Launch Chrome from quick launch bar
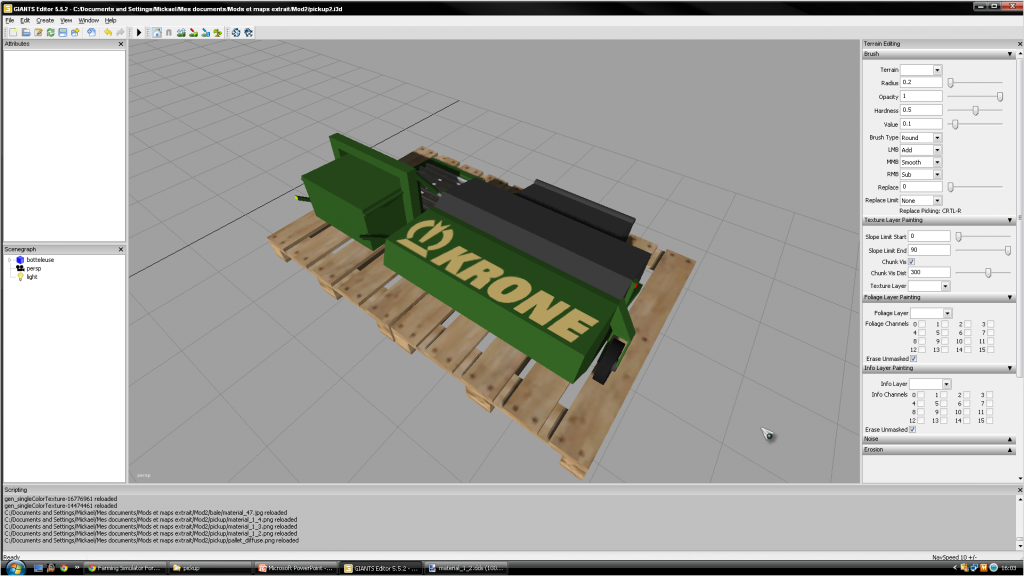This screenshot has height=576, width=1024. [64, 568]
